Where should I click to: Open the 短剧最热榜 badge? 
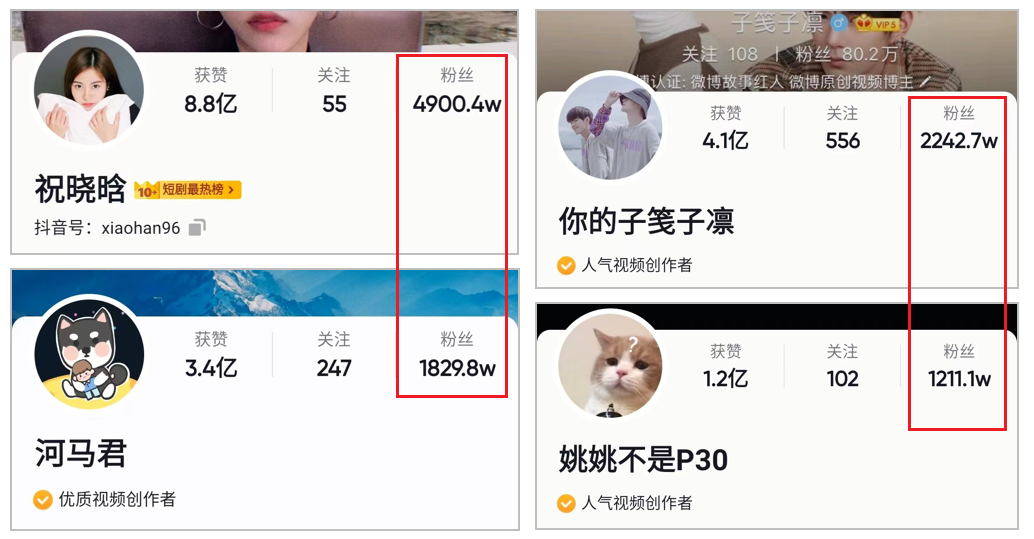tap(188, 190)
